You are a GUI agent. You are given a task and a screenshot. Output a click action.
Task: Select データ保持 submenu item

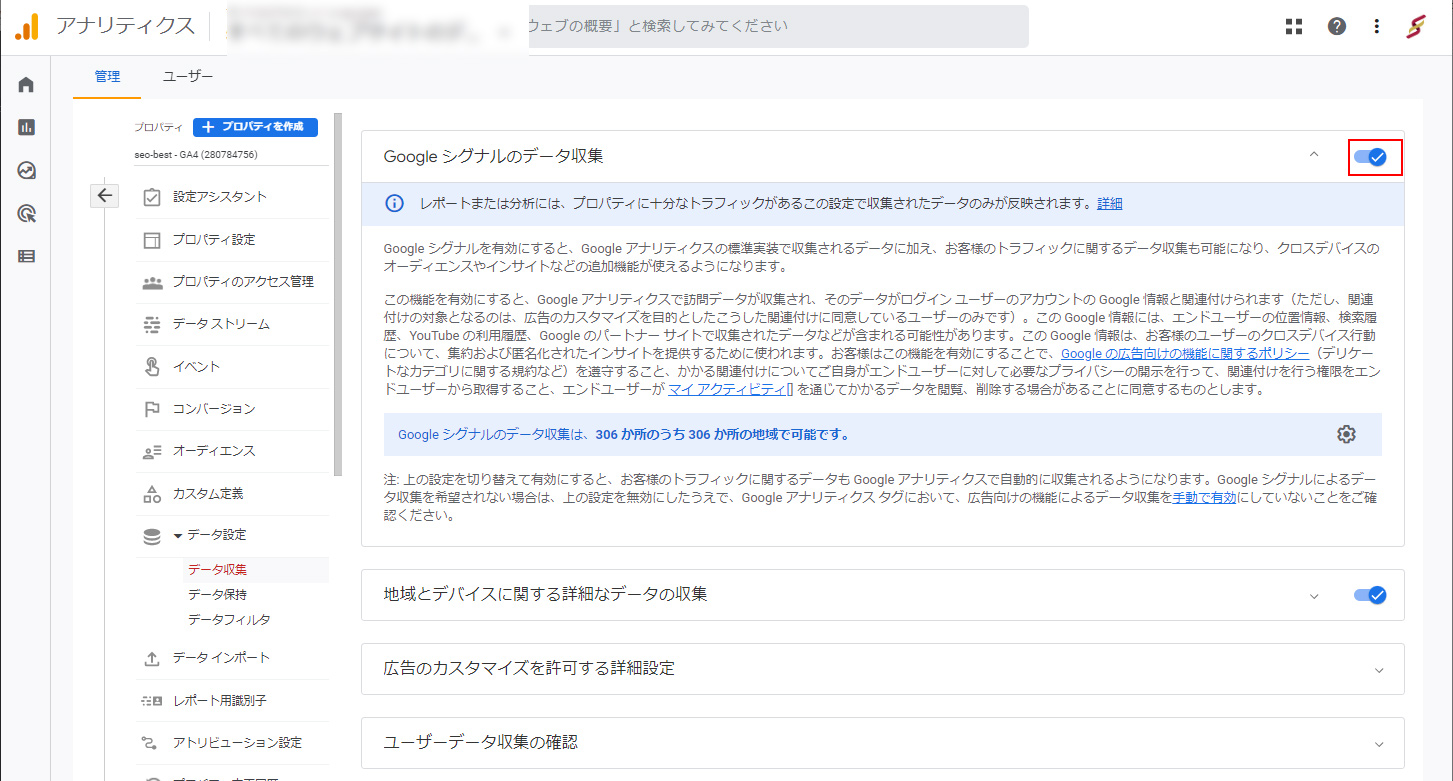[217, 595]
